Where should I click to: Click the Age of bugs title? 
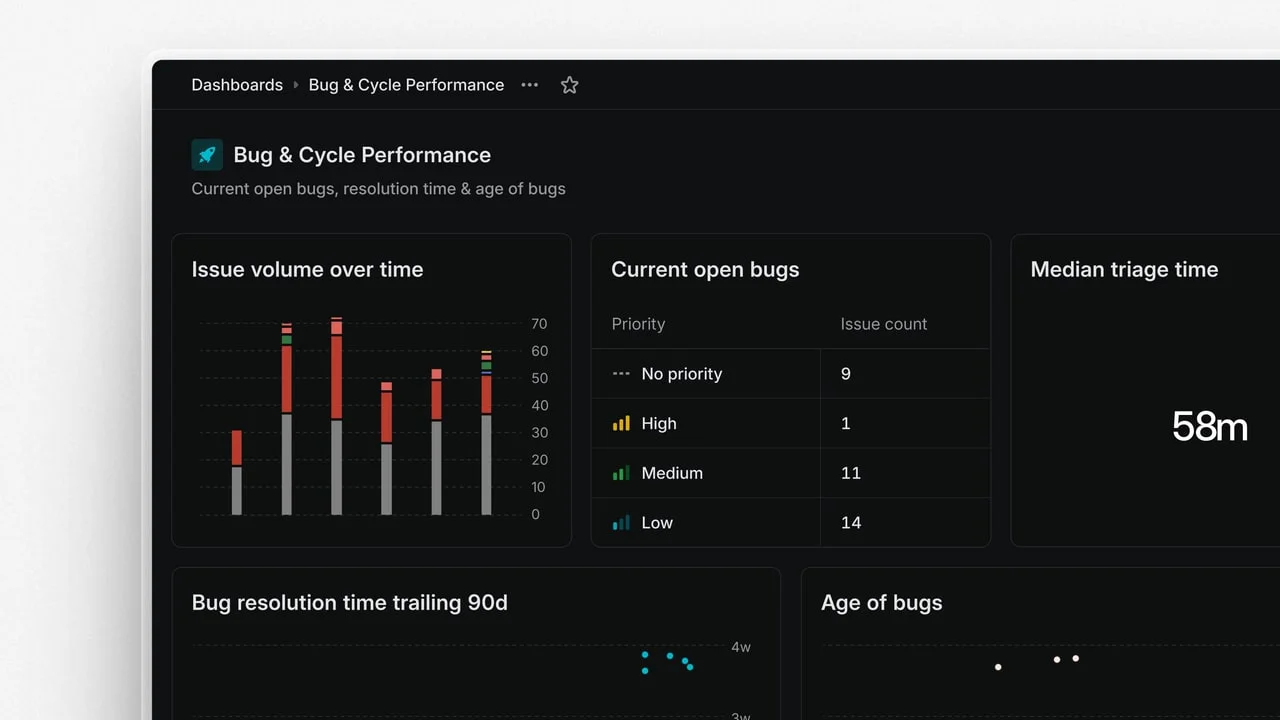882,603
